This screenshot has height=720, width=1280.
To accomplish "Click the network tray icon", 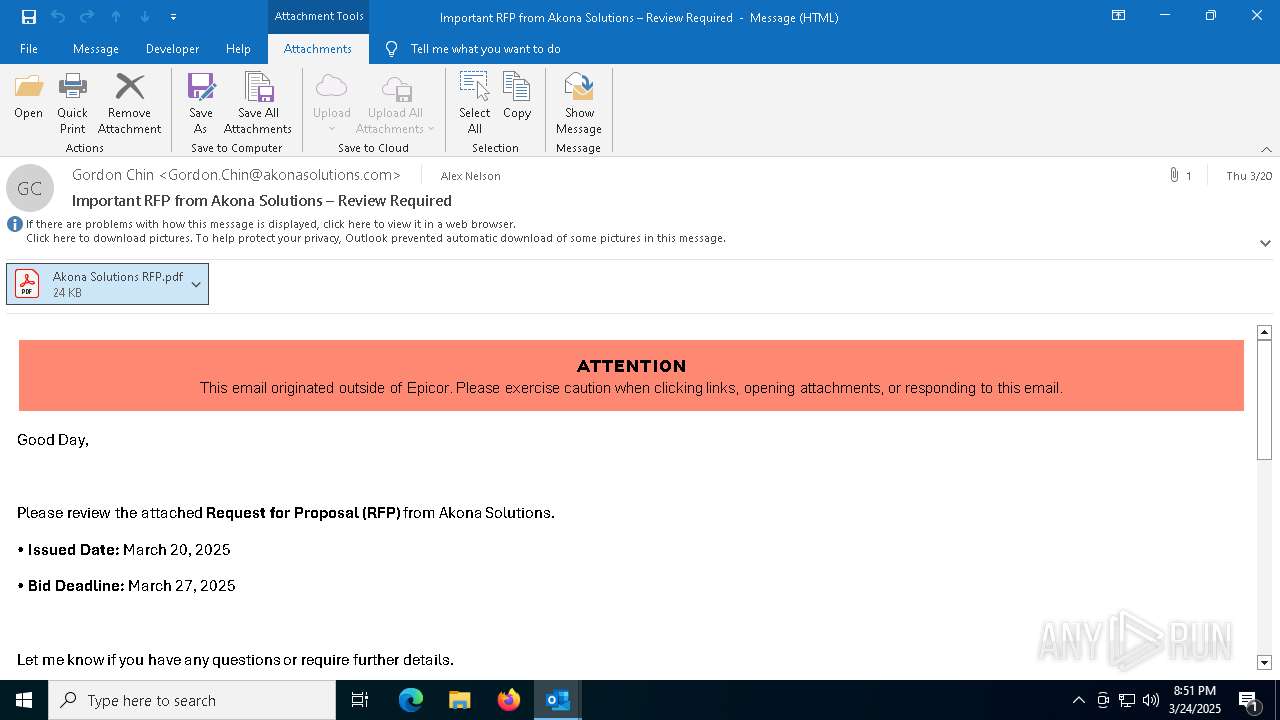I will click(x=1127, y=700).
